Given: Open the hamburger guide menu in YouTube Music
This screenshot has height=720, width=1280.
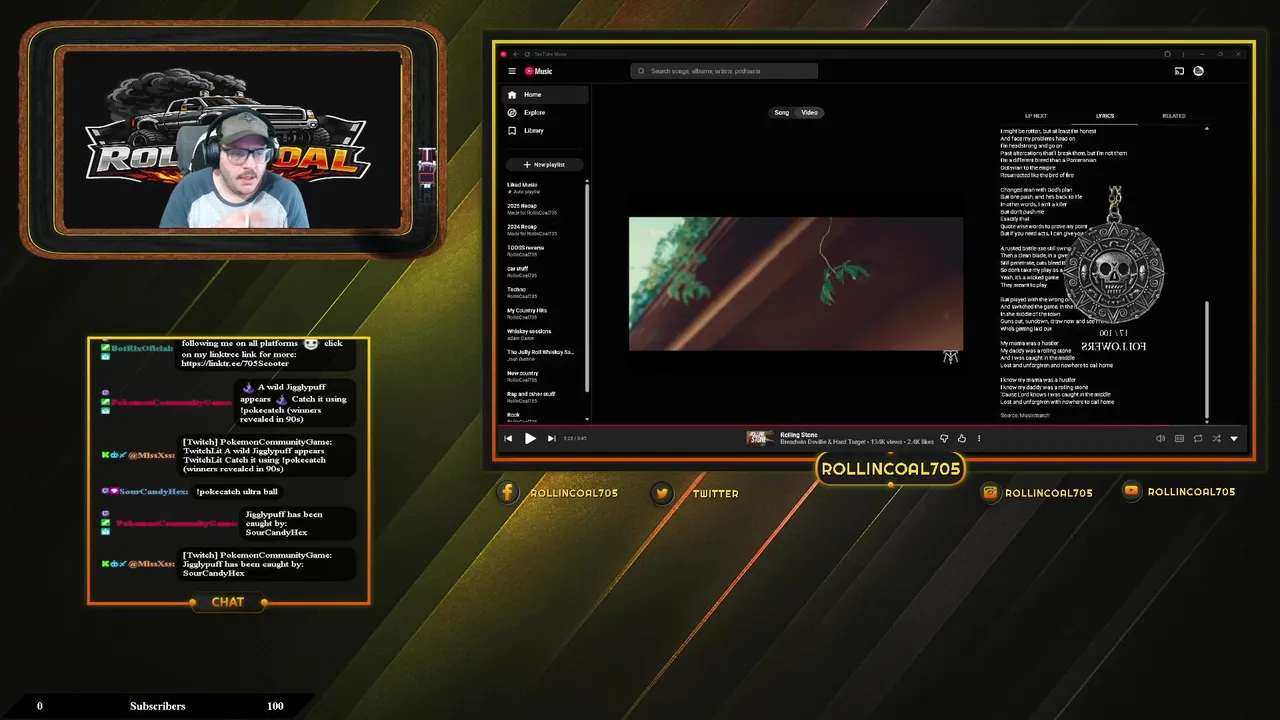Looking at the screenshot, I should click(512, 71).
